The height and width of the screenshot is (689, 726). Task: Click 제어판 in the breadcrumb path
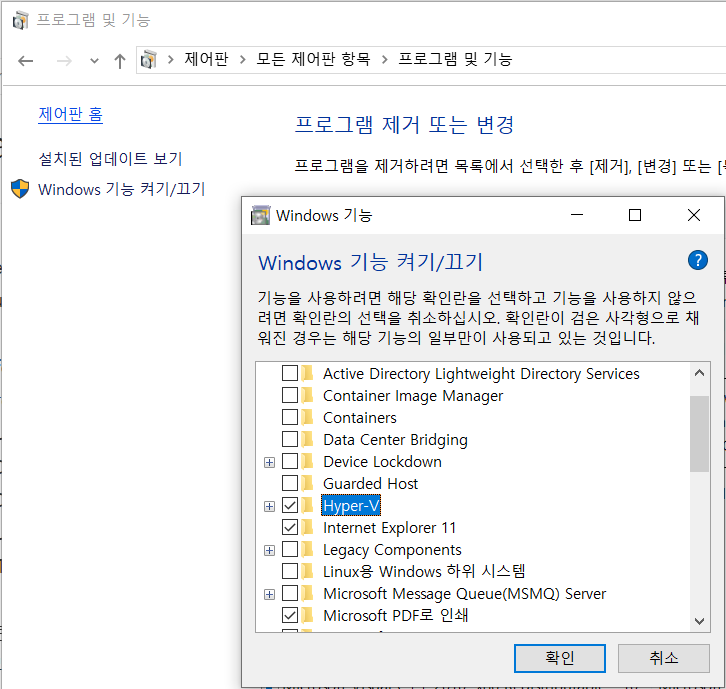207,59
